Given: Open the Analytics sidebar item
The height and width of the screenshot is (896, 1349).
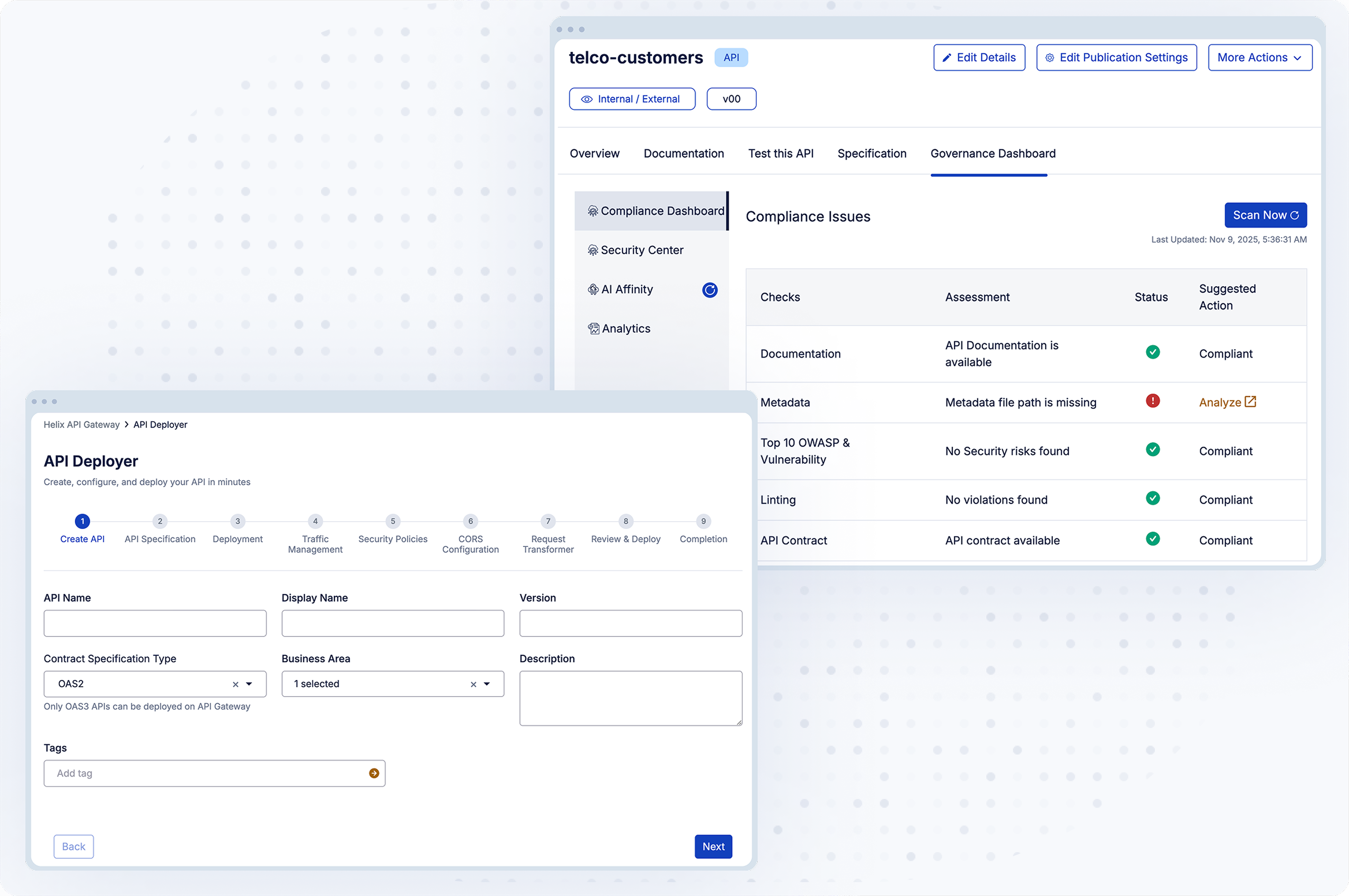Looking at the screenshot, I should [x=625, y=328].
